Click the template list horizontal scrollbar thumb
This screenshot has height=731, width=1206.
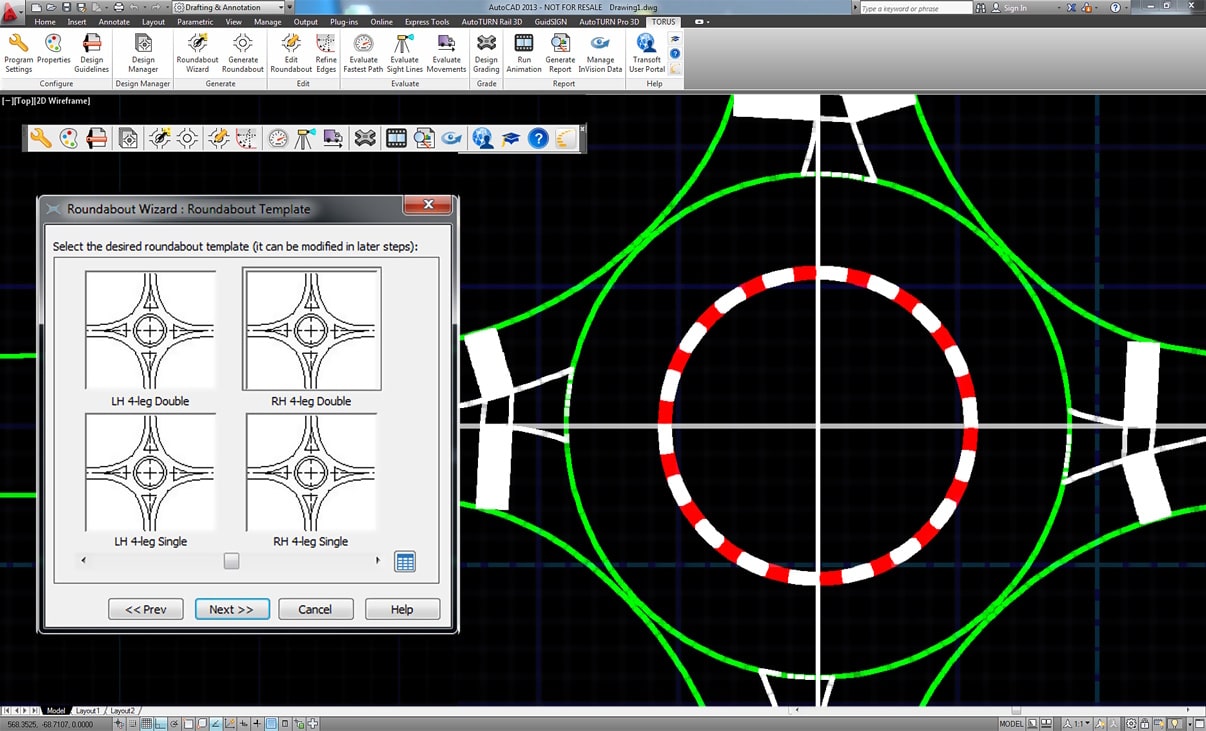[x=231, y=561]
